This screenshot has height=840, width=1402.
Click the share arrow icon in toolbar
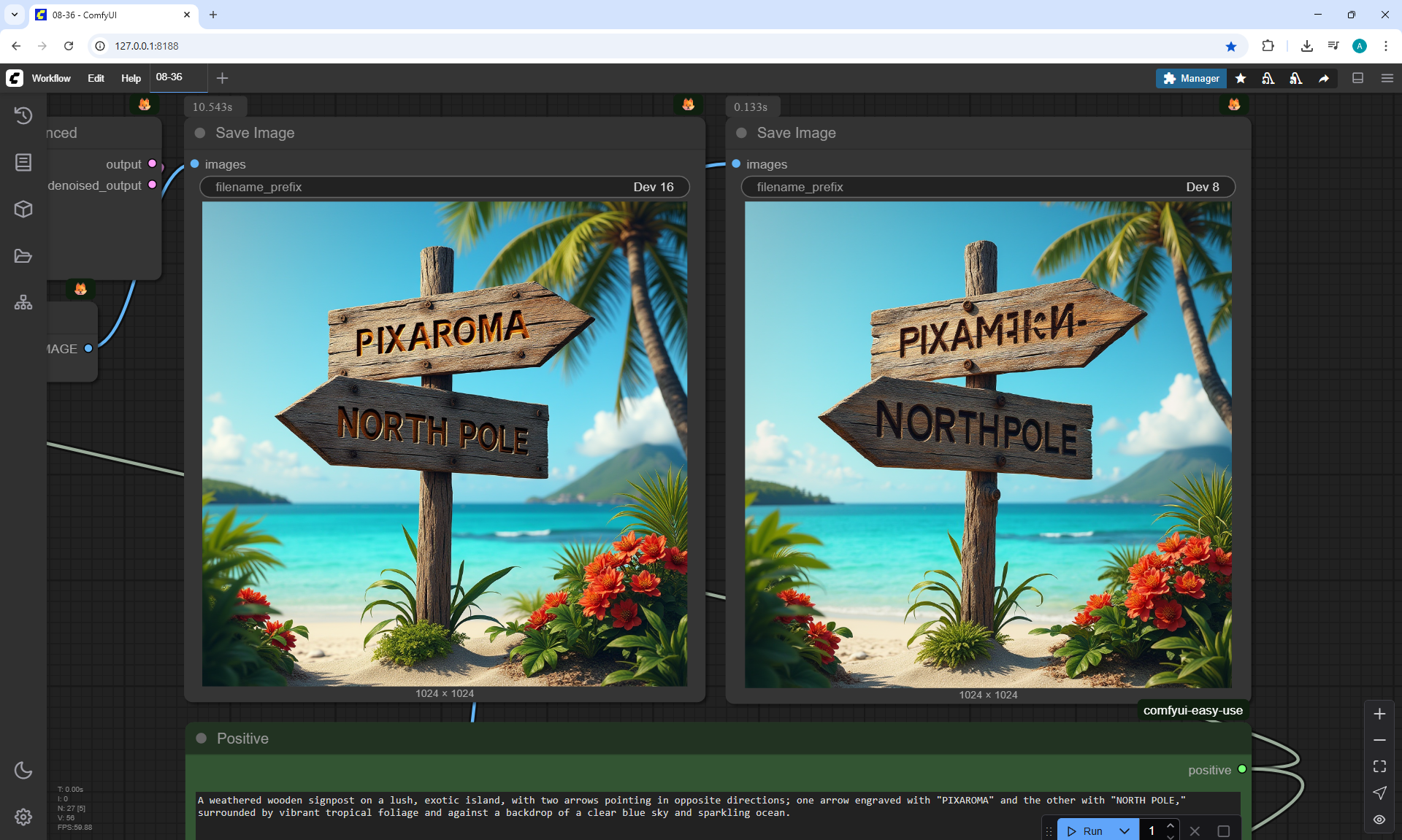(1324, 78)
